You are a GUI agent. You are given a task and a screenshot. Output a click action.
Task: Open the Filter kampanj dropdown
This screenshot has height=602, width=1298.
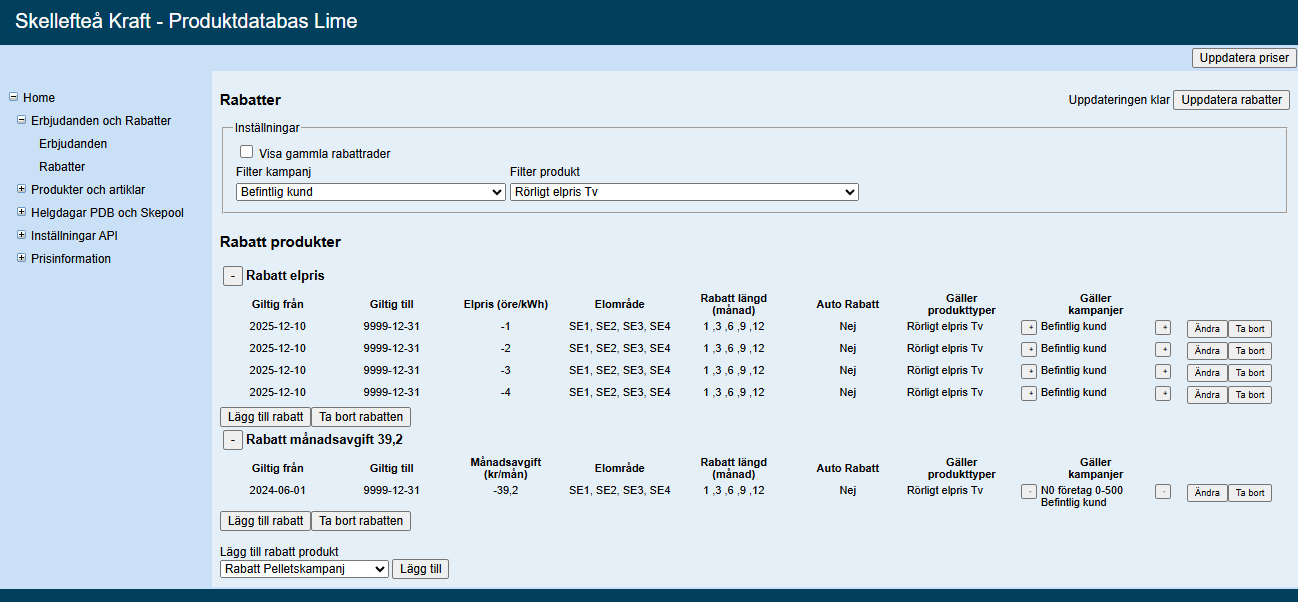pyautogui.click(x=371, y=192)
